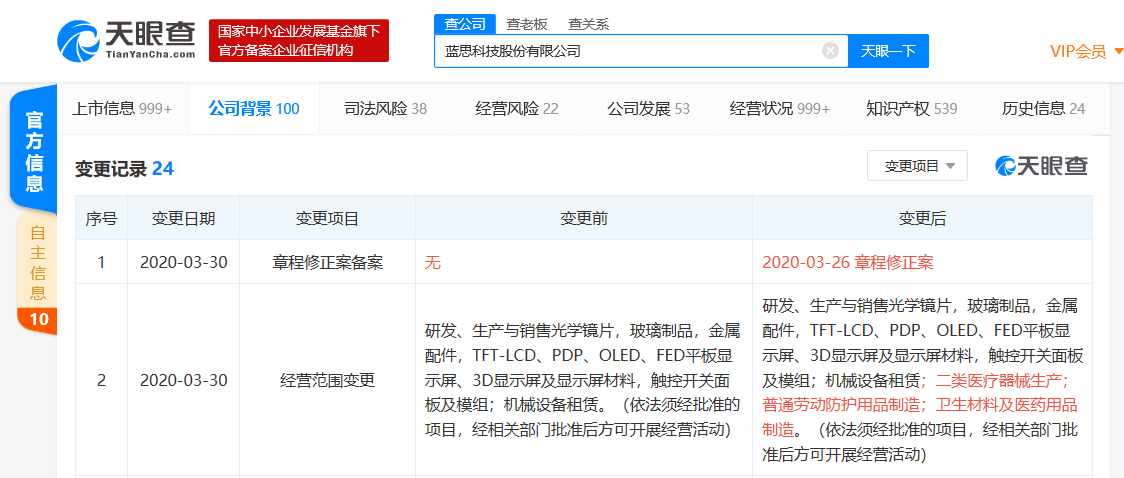Open the VIP会员 dropdown
1124x478 pixels.
1085,51
